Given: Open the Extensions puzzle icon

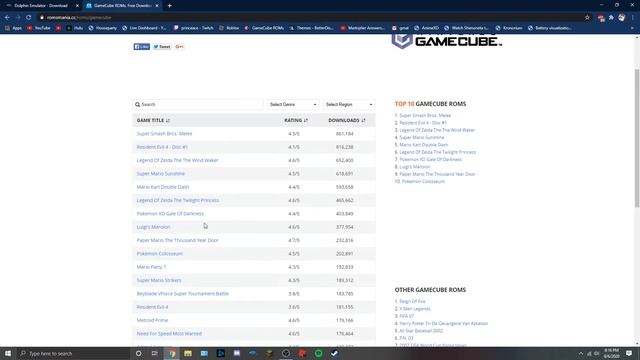Looking at the screenshot, I should coord(611,18).
